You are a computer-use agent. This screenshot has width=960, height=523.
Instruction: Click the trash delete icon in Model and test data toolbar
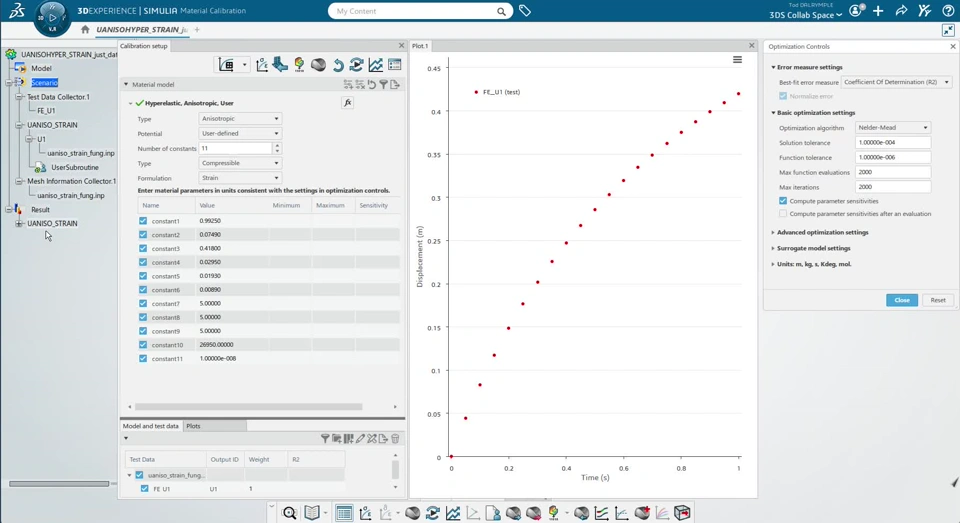click(395, 438)
